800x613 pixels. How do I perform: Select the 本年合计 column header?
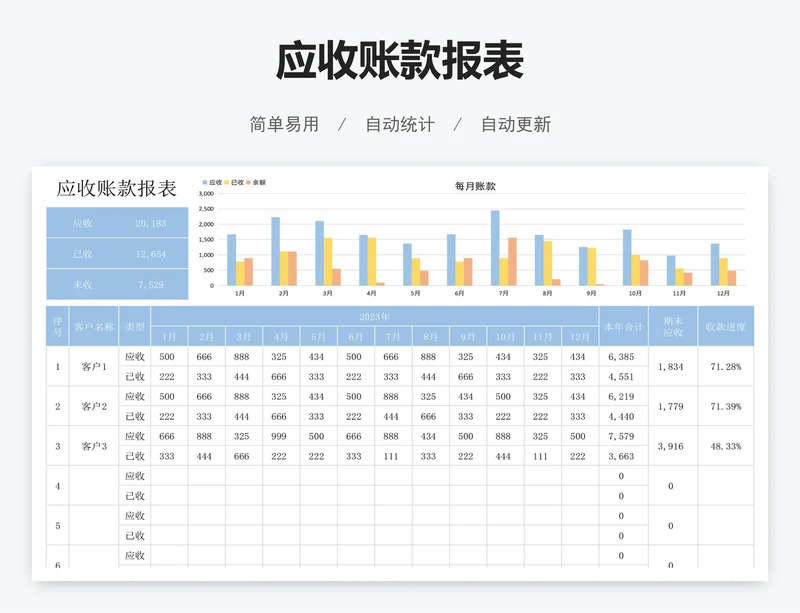(623, 327)
